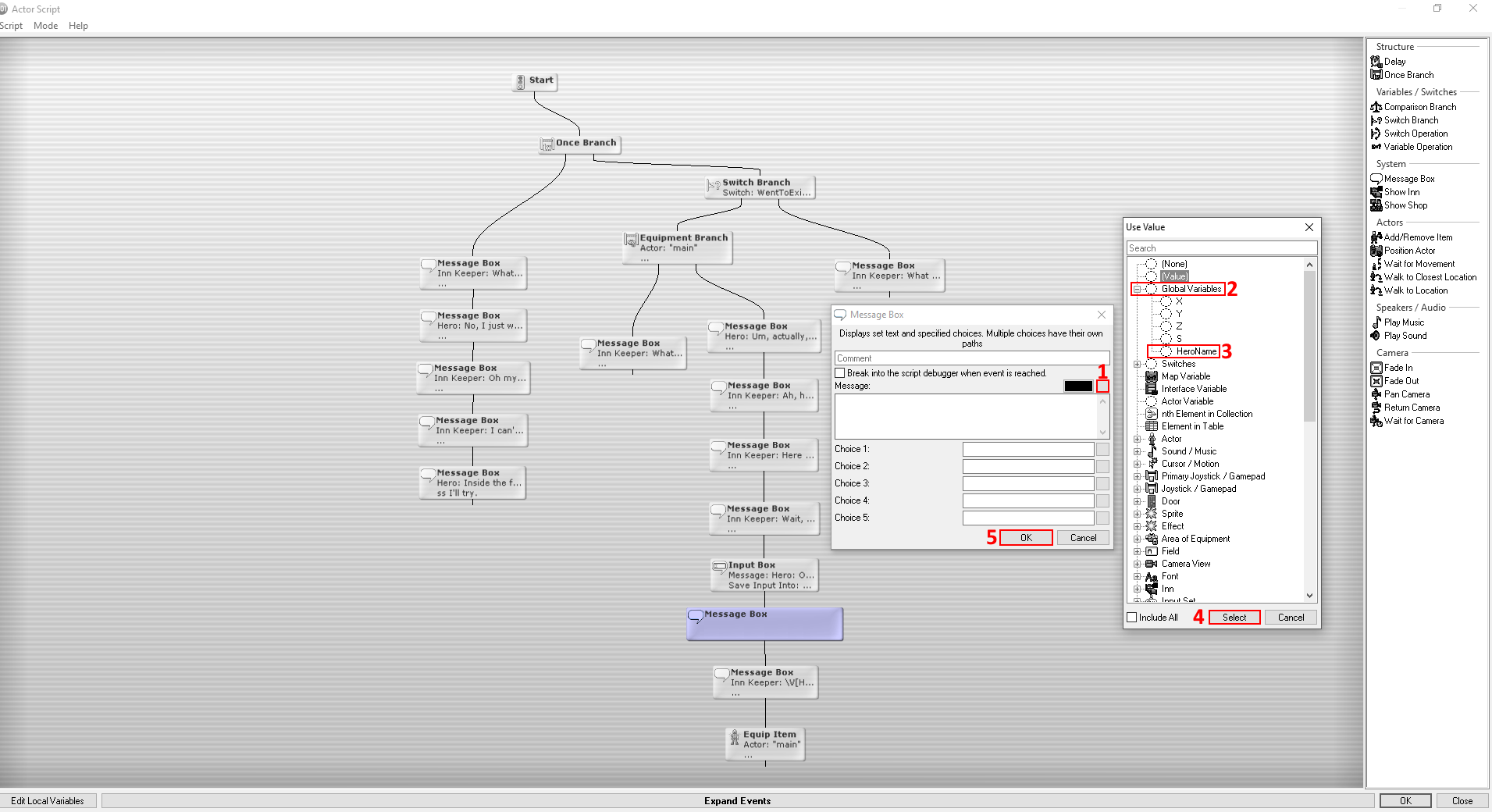Image resolution: width=1492 pixels, height=812 pixels.
Task: Confirm the Message Box dialog with OK
Action: click(x=1026, y=538)
